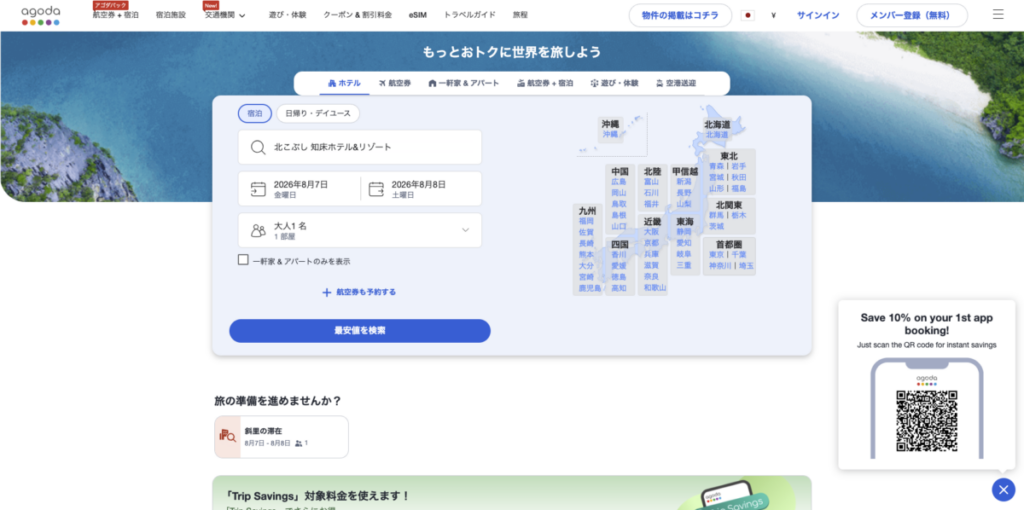
Task: Select 埼玉 in the 首都圏 region
Action: (746, 266)
